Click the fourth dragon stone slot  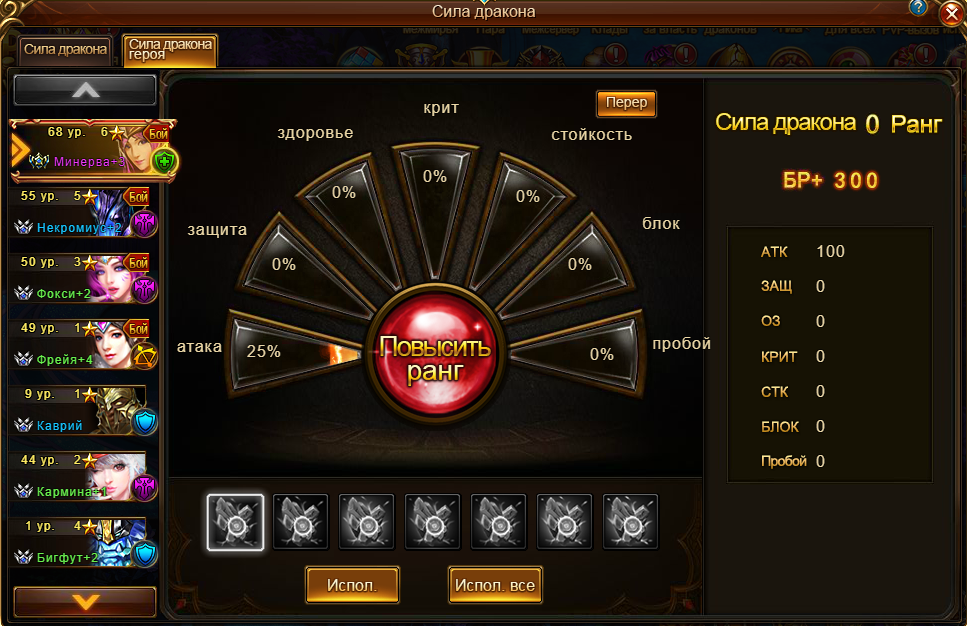pyautogui.click(x=432, y=522)
